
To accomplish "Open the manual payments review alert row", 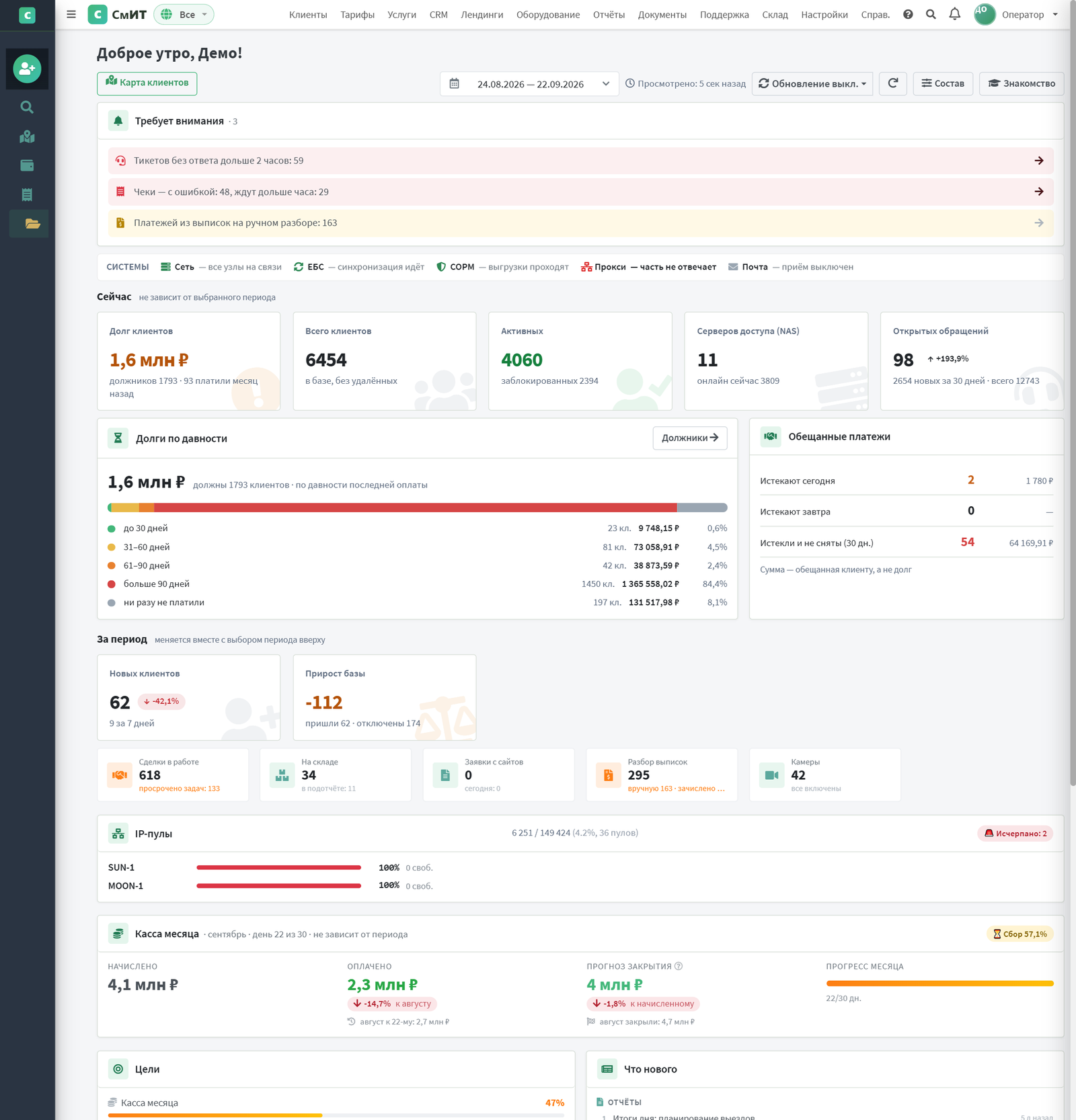I will 581,223.
